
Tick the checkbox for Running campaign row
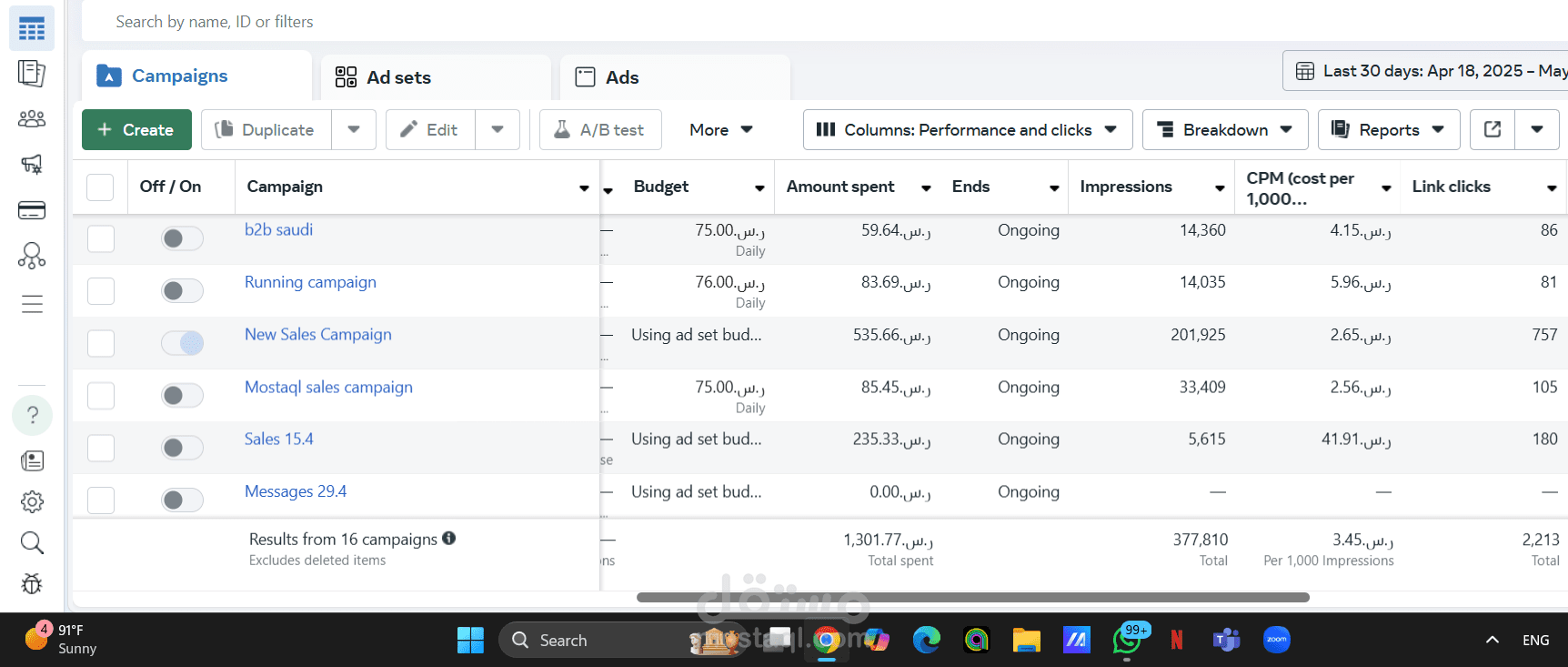[101, 291]
